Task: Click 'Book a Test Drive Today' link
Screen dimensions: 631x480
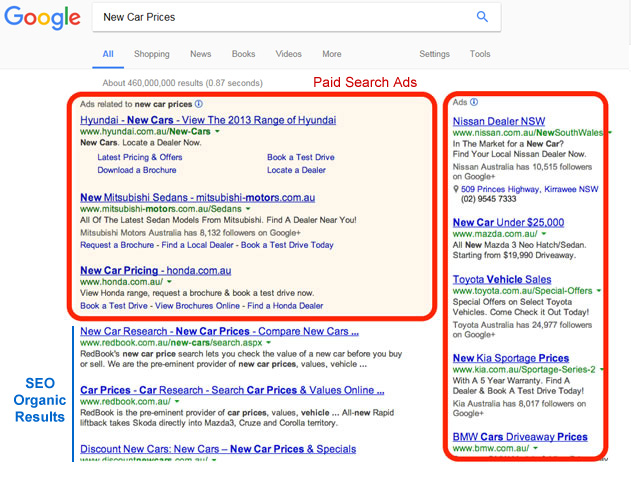Action: pos(287,245)
